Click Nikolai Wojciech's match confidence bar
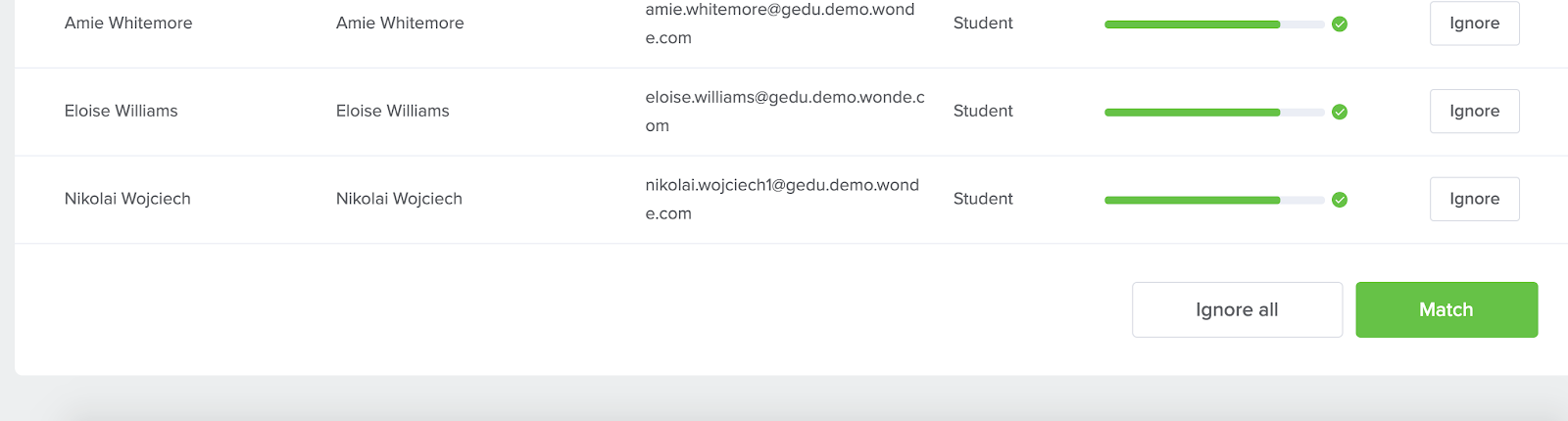This screenshot has width=1568, height=421. pos(1214,200)
